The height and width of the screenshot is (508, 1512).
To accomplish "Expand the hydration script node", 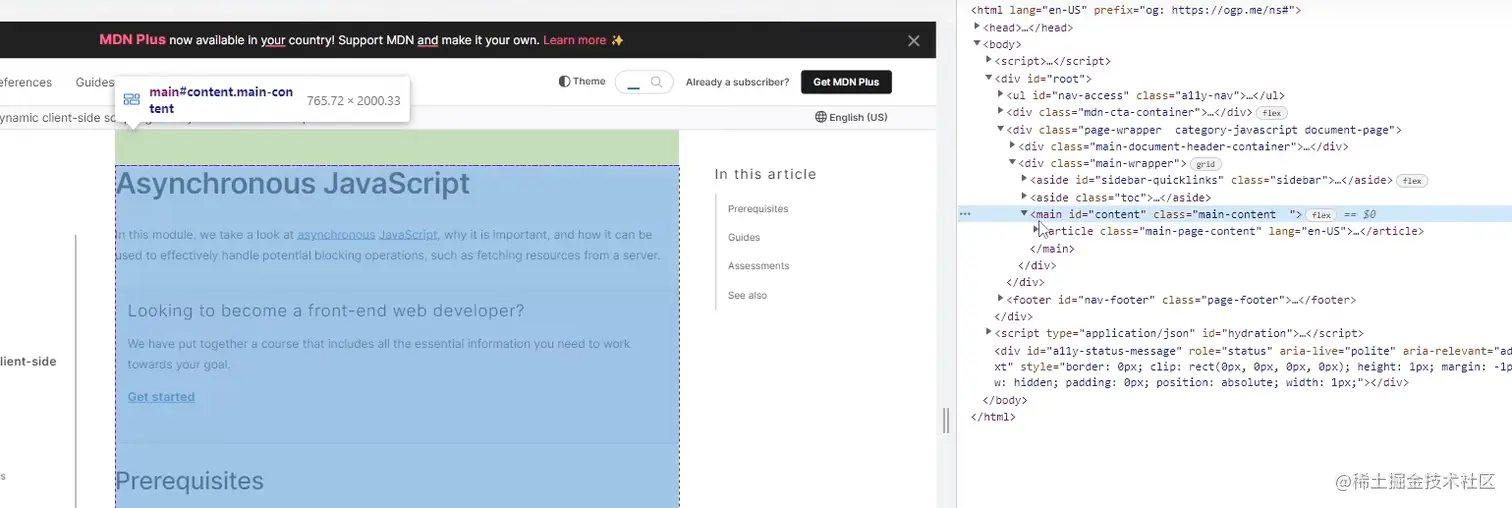I will [989, 333].
